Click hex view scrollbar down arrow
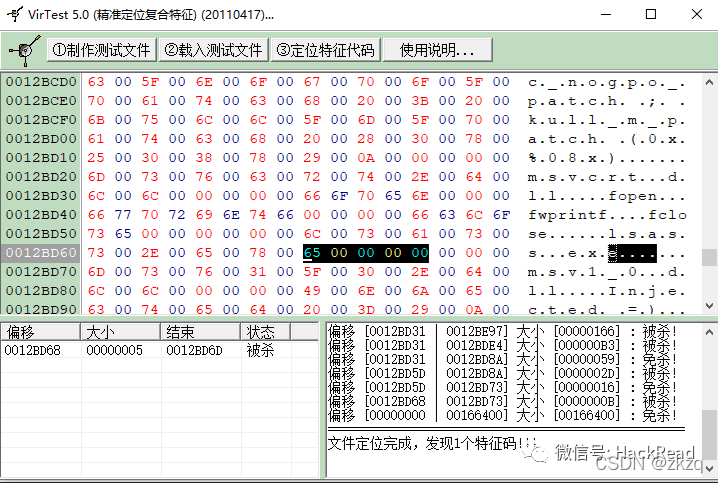This screenshot has height=483, width=718. (709, 305)
